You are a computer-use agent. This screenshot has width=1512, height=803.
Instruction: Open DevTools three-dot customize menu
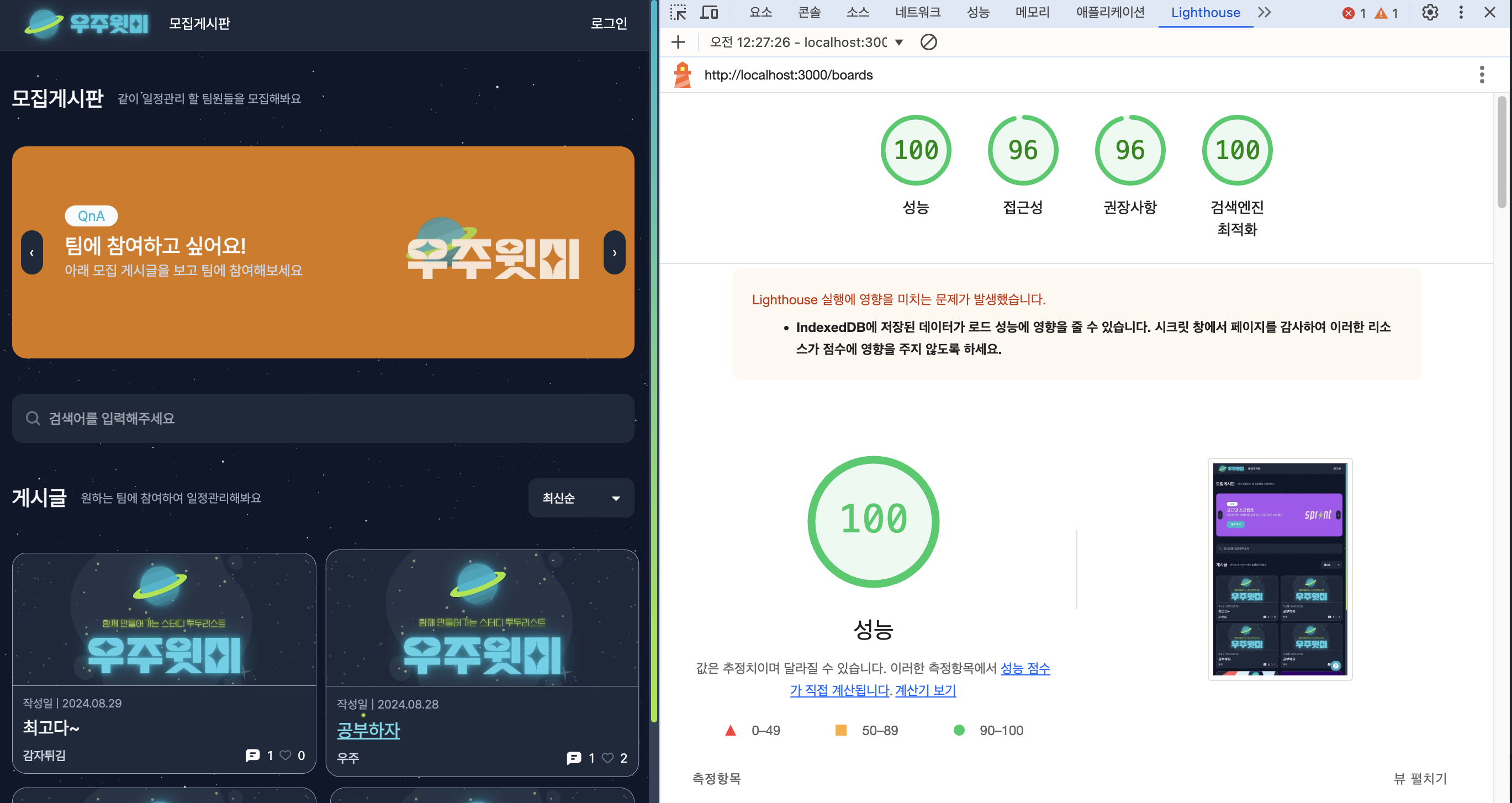click(1461, 12)
